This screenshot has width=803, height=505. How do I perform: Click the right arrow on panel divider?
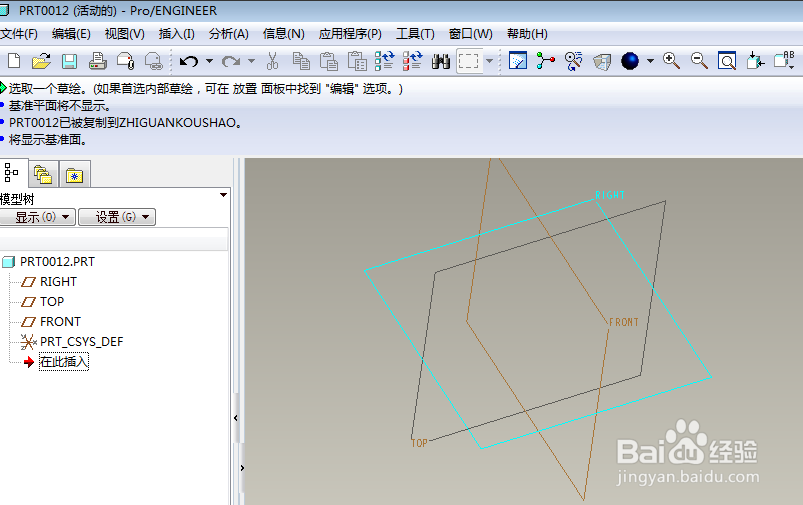(242, 468)
